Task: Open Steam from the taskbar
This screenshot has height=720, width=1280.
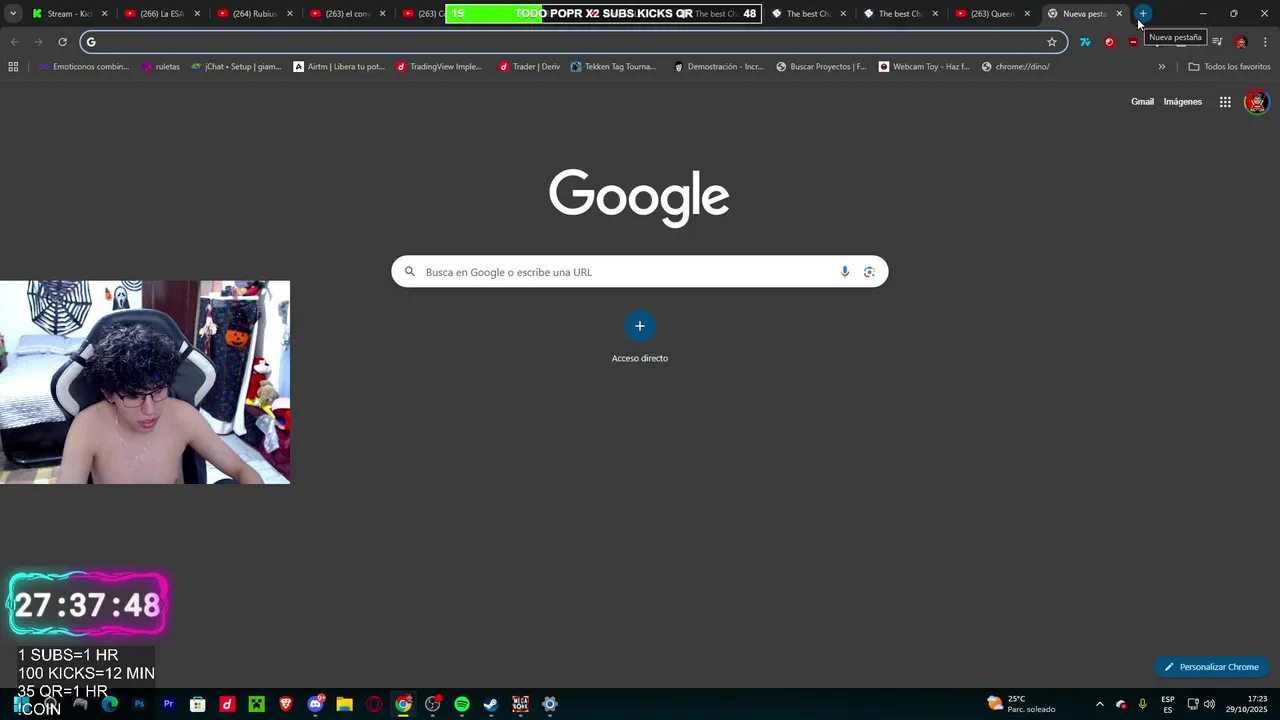Action: (x=490, y=704)
